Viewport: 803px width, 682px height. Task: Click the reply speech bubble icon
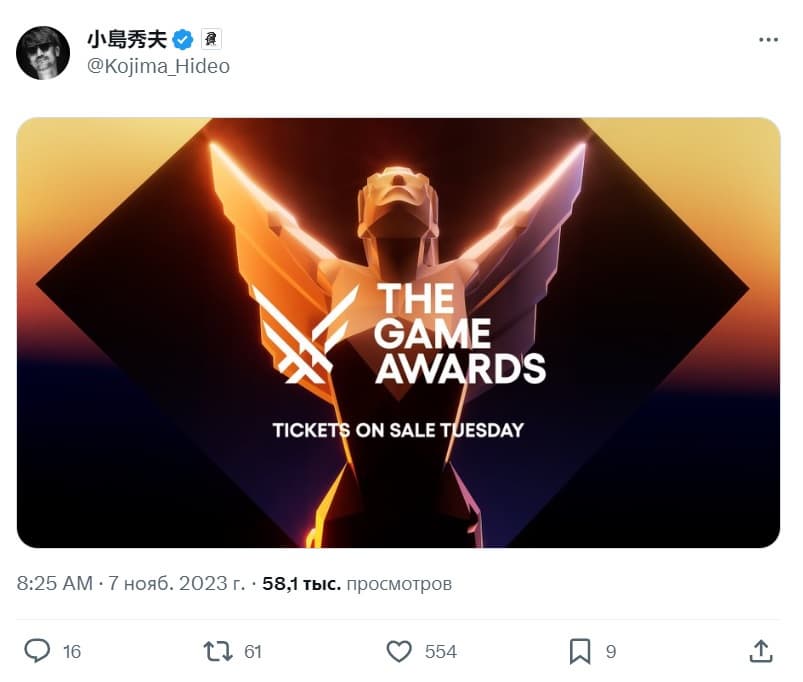tap(37, 651)
